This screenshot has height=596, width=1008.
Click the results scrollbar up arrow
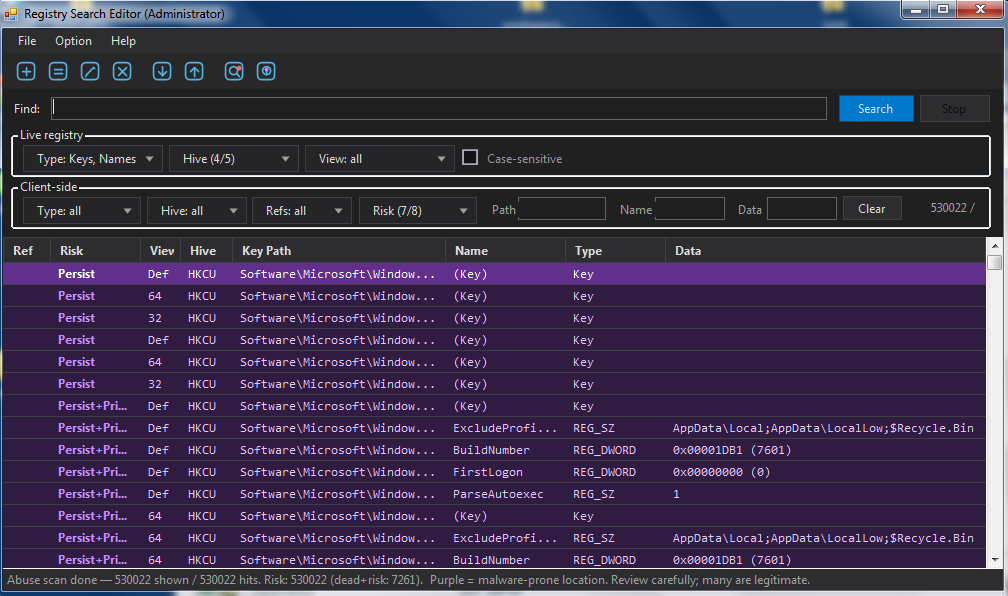click(x=994, y=246)
